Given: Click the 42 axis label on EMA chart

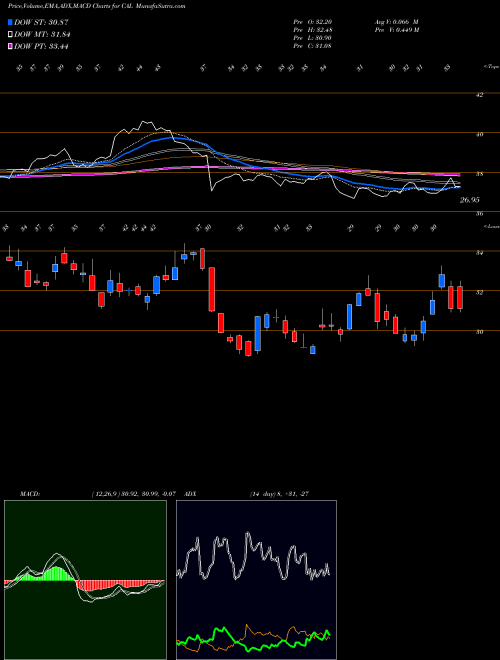Looking at the screenshot, I should point(479,95).
